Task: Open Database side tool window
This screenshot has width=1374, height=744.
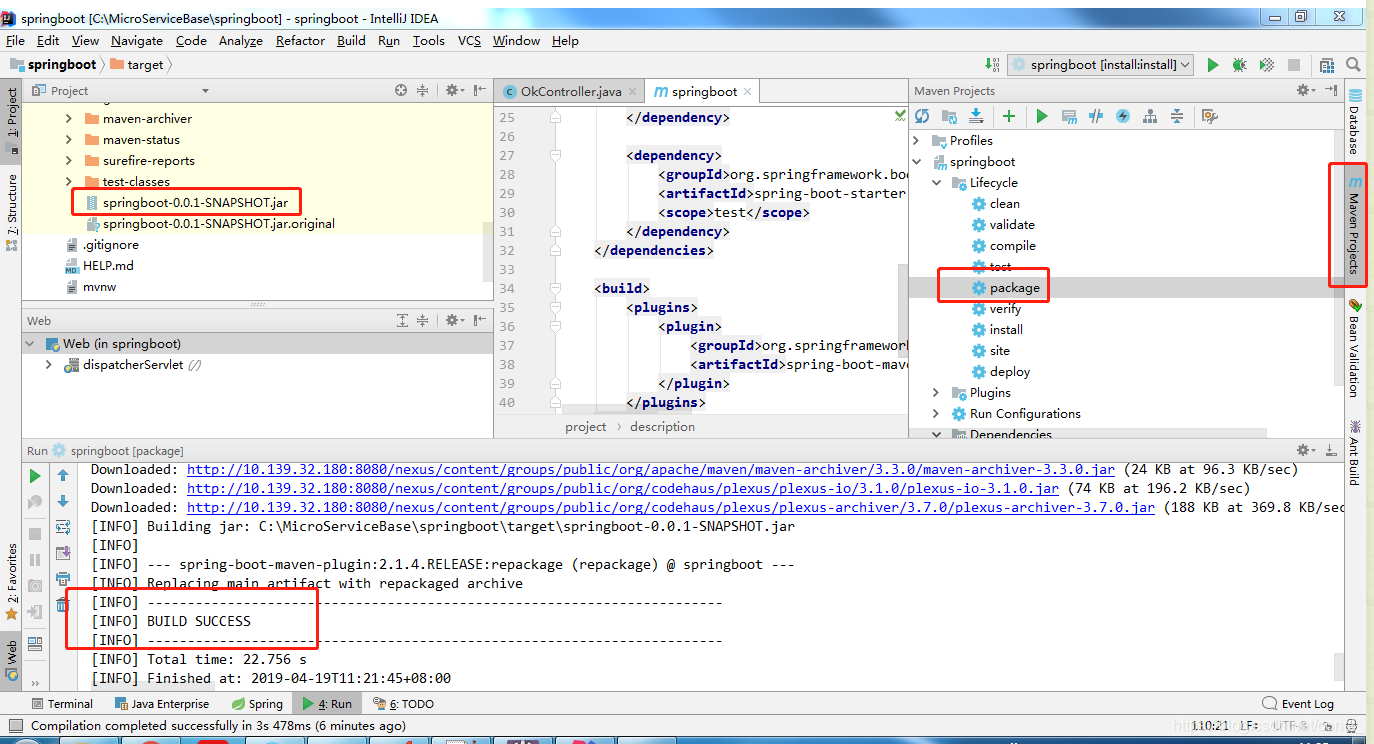Action: click(x=1355, y=122)
